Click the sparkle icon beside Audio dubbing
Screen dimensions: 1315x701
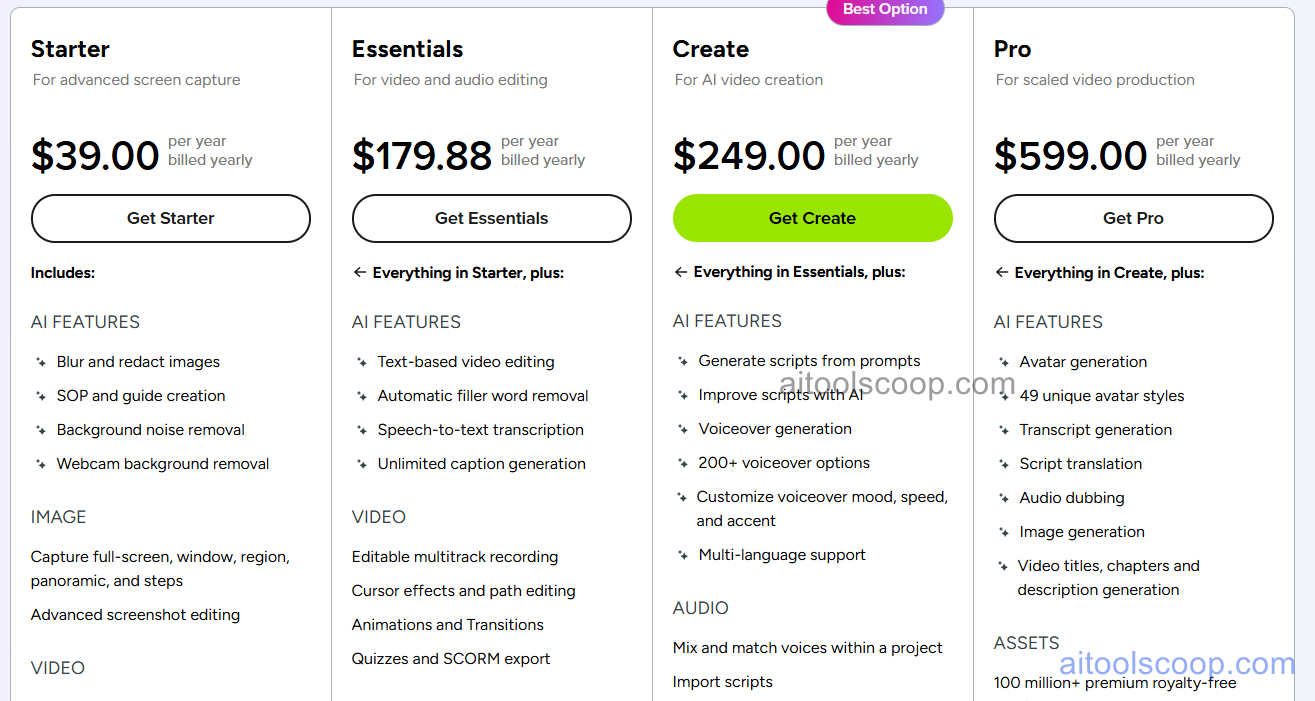click(1005, 497)
